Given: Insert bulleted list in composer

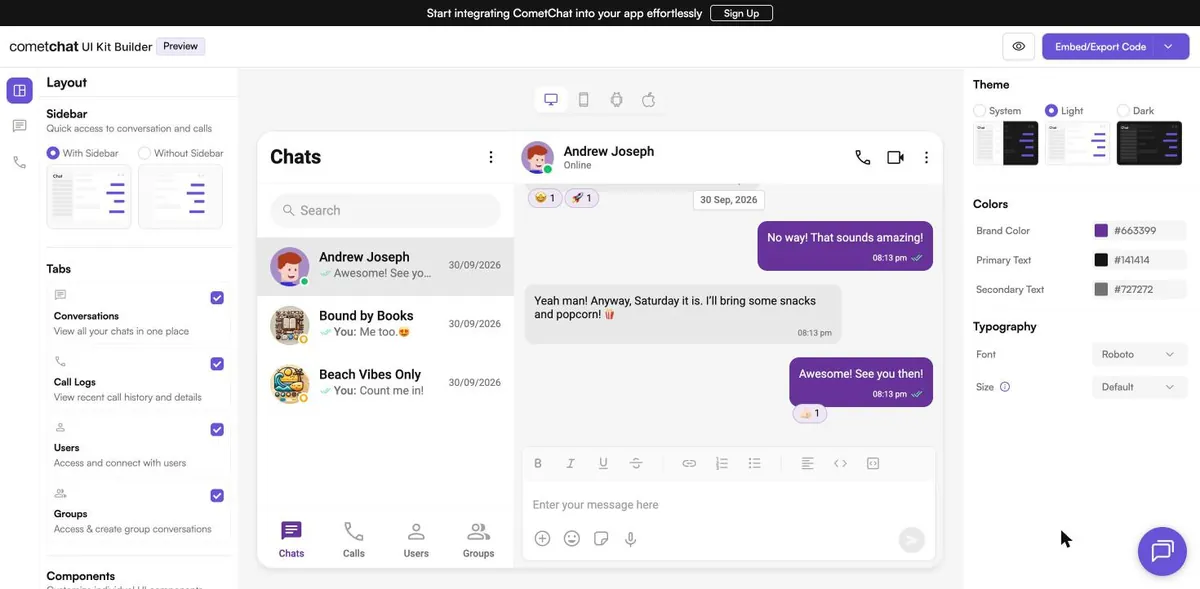Looking at the screenshot, I should [x=755, y=463].
